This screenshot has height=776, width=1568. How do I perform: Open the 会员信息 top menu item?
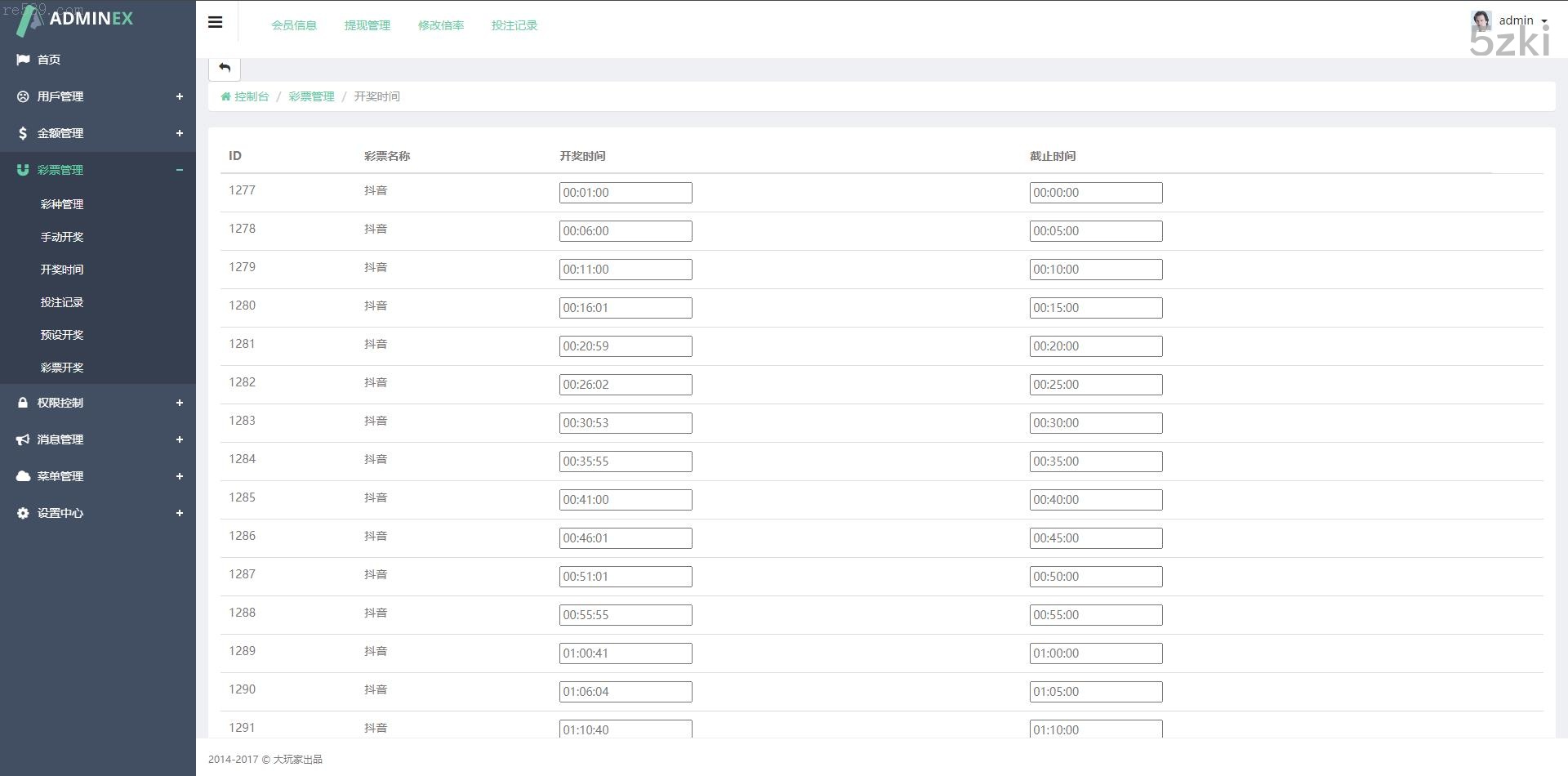294,25
